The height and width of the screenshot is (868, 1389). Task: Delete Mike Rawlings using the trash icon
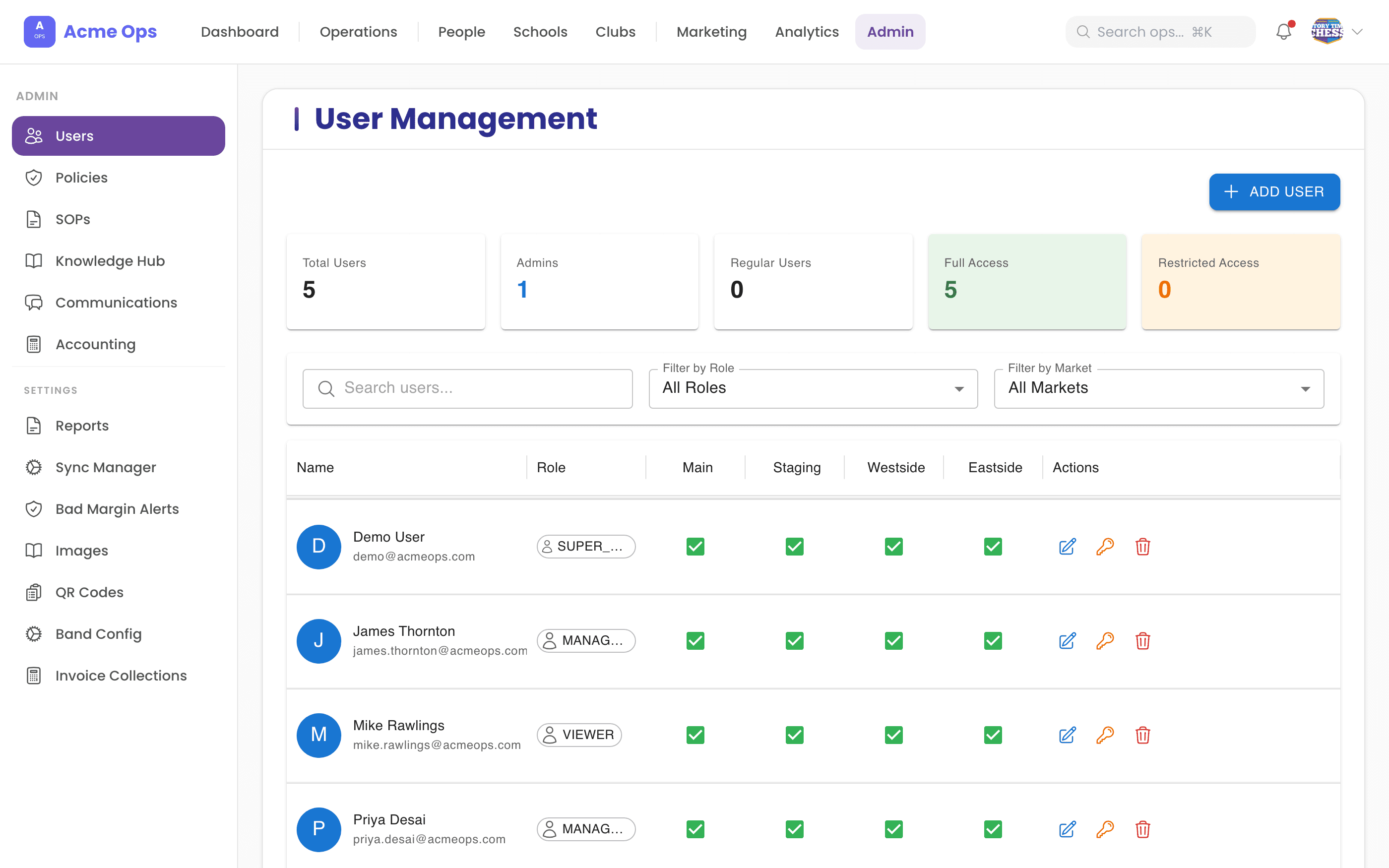[x=1143, y=735]
